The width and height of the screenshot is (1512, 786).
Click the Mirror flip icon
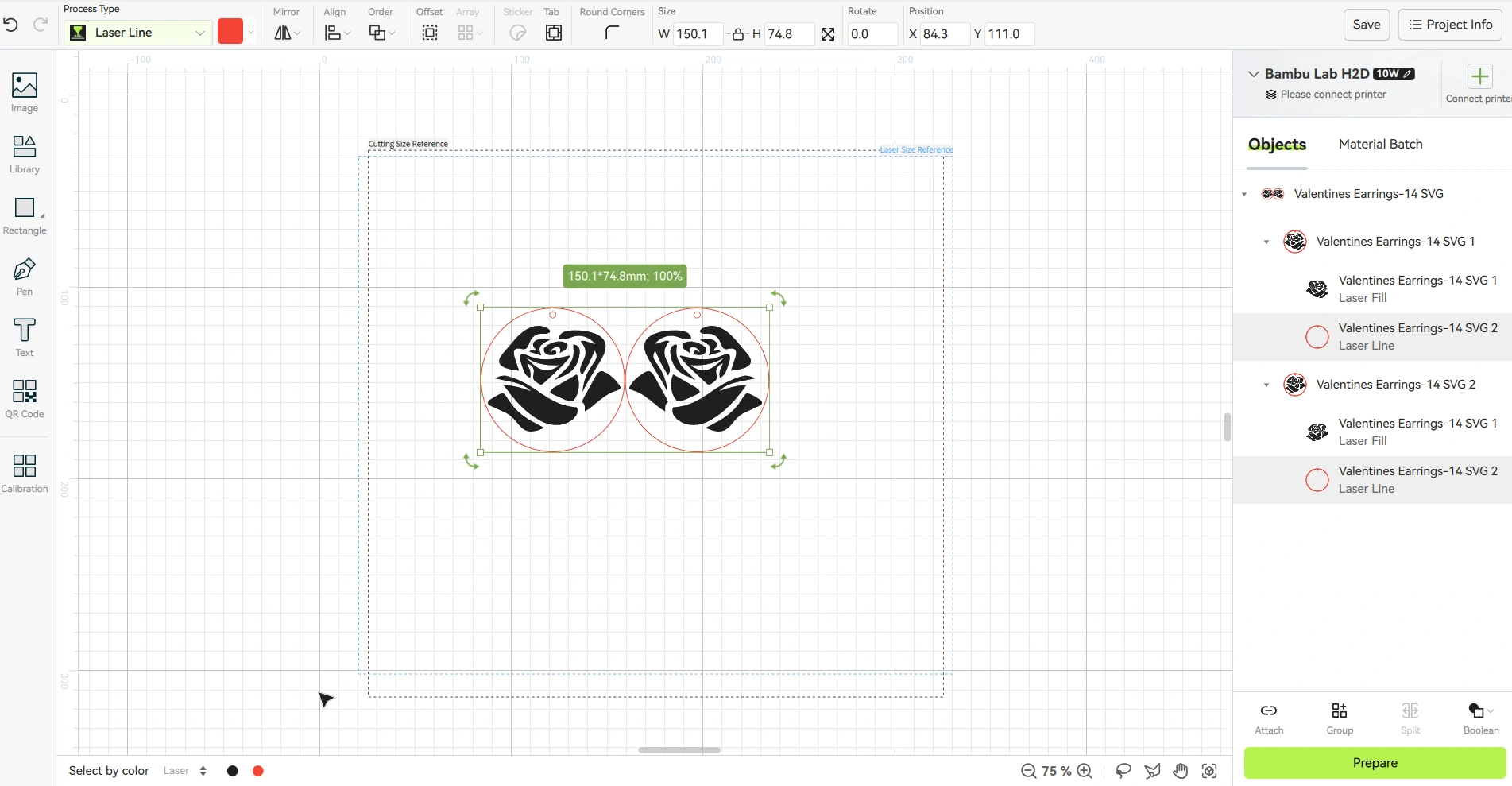pyautogui.click(x=283, y=33)
